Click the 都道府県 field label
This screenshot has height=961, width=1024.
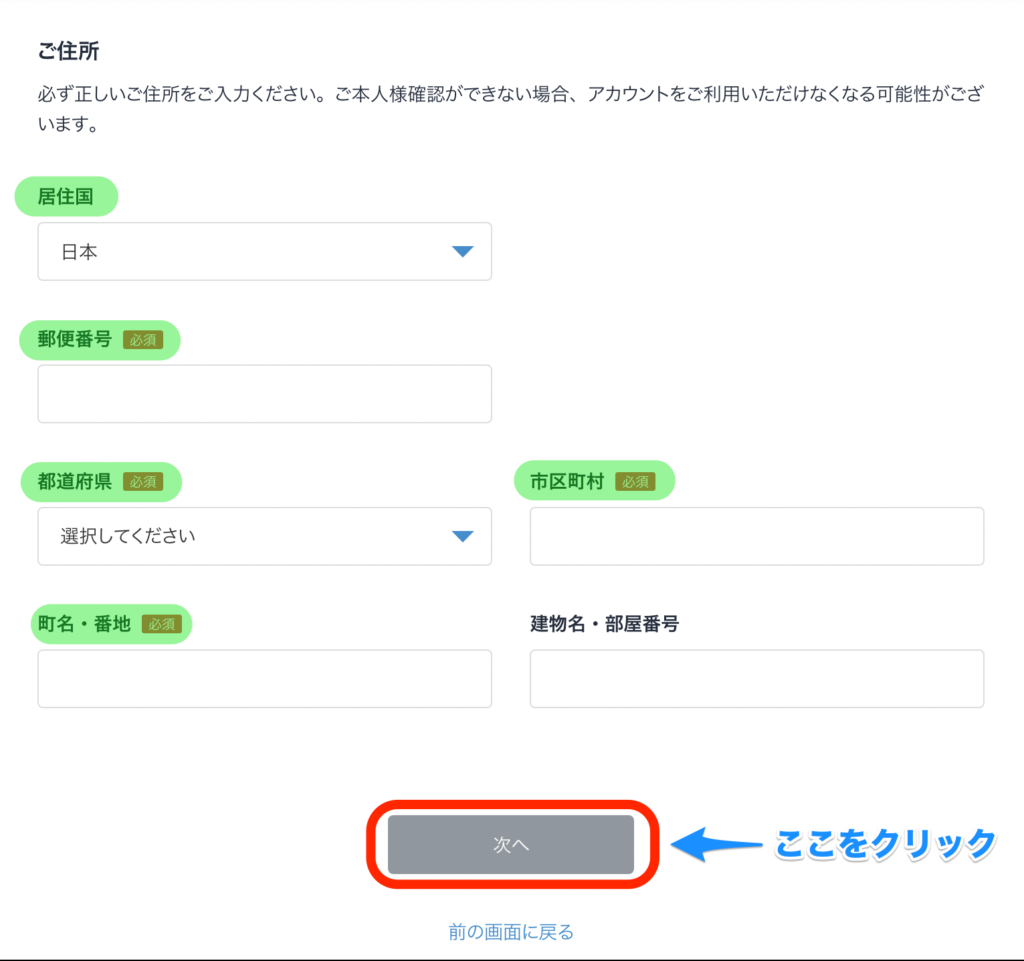click(74, 482)
